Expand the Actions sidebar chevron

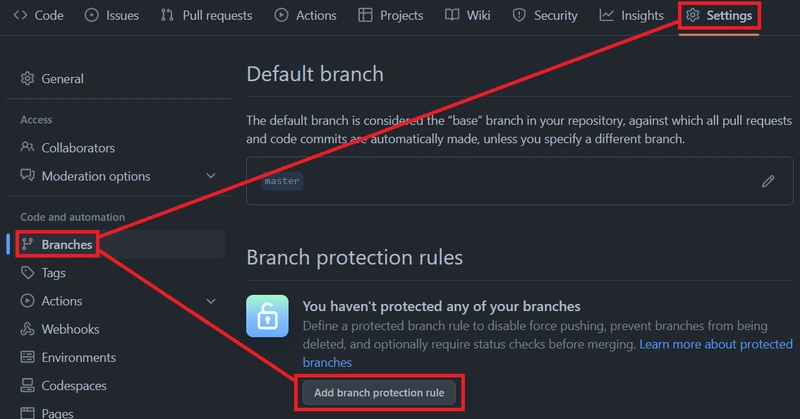[x=211, y=301]
